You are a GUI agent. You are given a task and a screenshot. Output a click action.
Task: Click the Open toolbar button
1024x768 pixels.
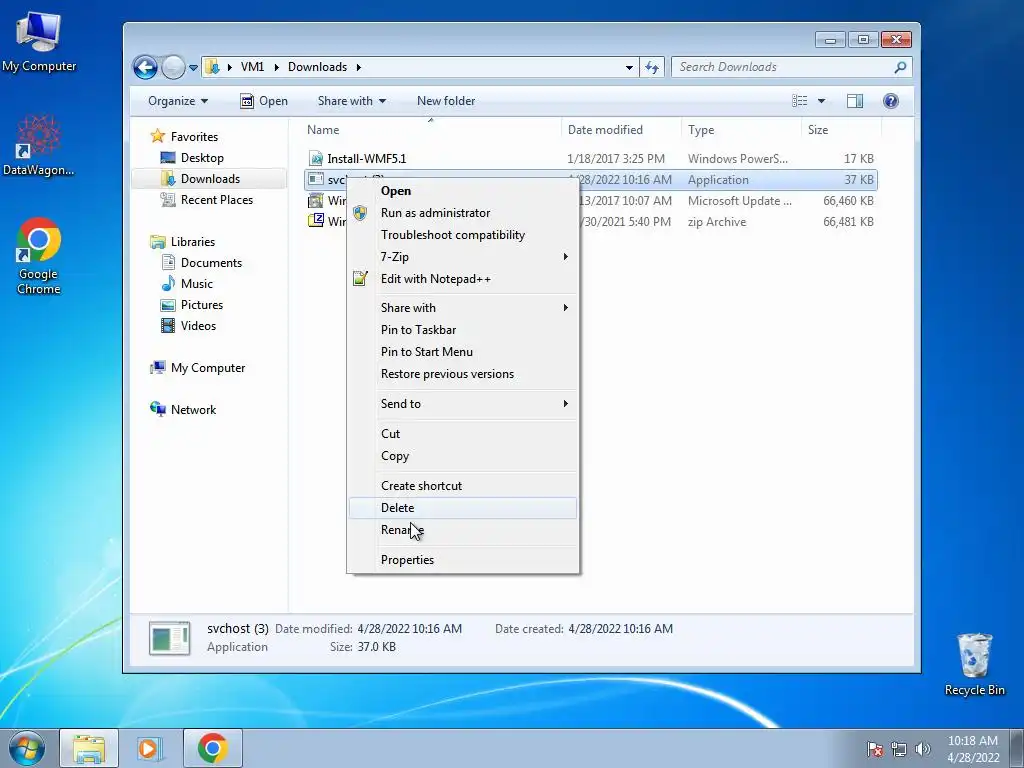coord(264,101)
